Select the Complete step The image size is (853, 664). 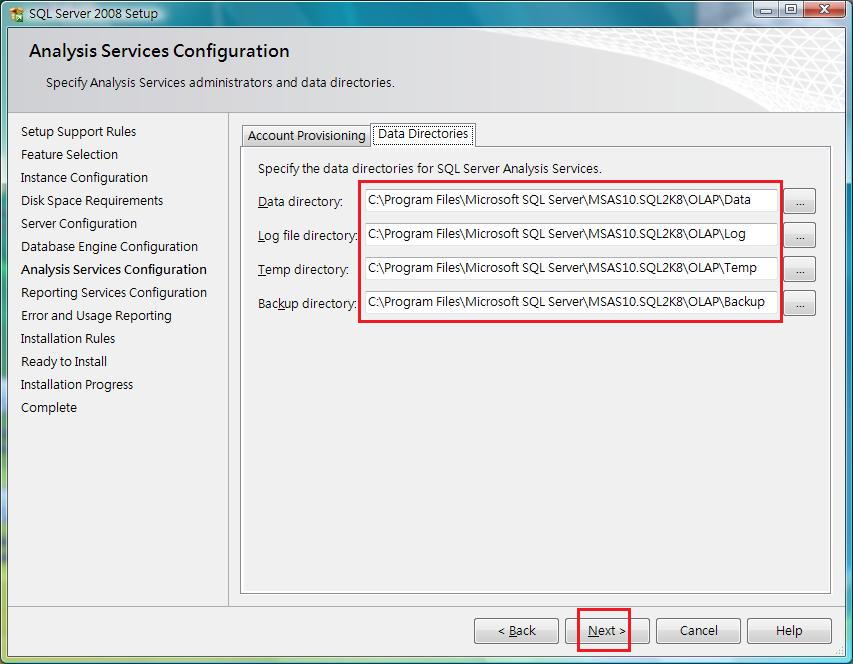click(49, 408)
